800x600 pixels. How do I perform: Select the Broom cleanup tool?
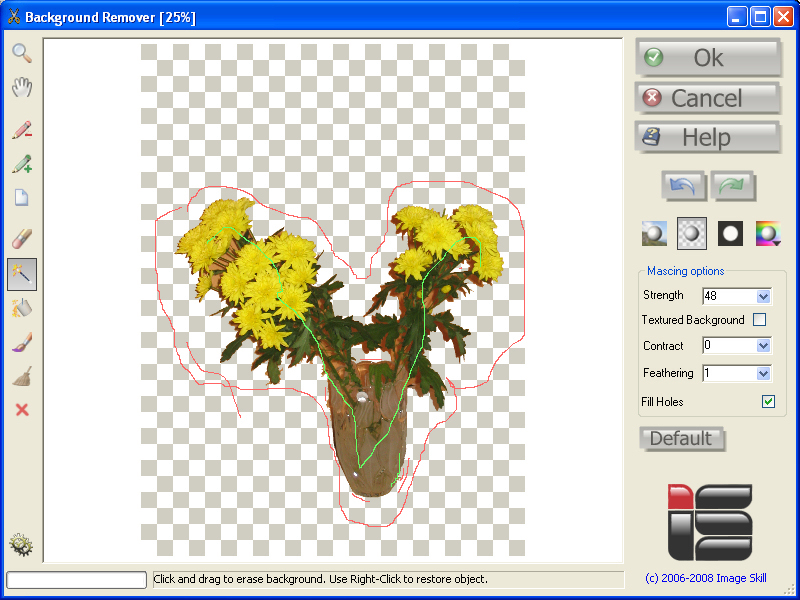click(x=22, y=377)
